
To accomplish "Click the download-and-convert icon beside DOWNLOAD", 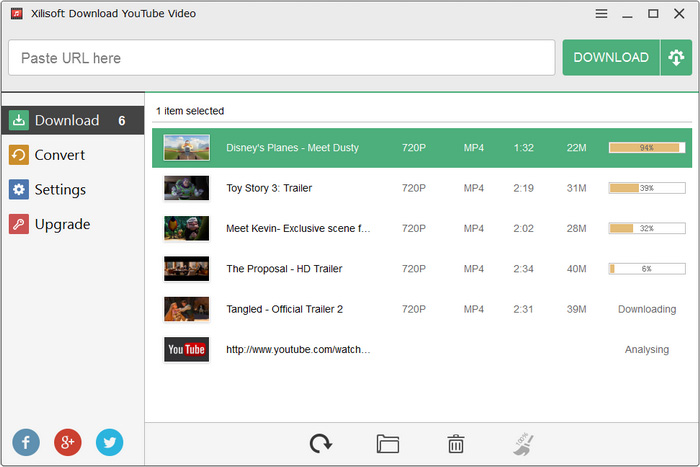I will (676, 58).
